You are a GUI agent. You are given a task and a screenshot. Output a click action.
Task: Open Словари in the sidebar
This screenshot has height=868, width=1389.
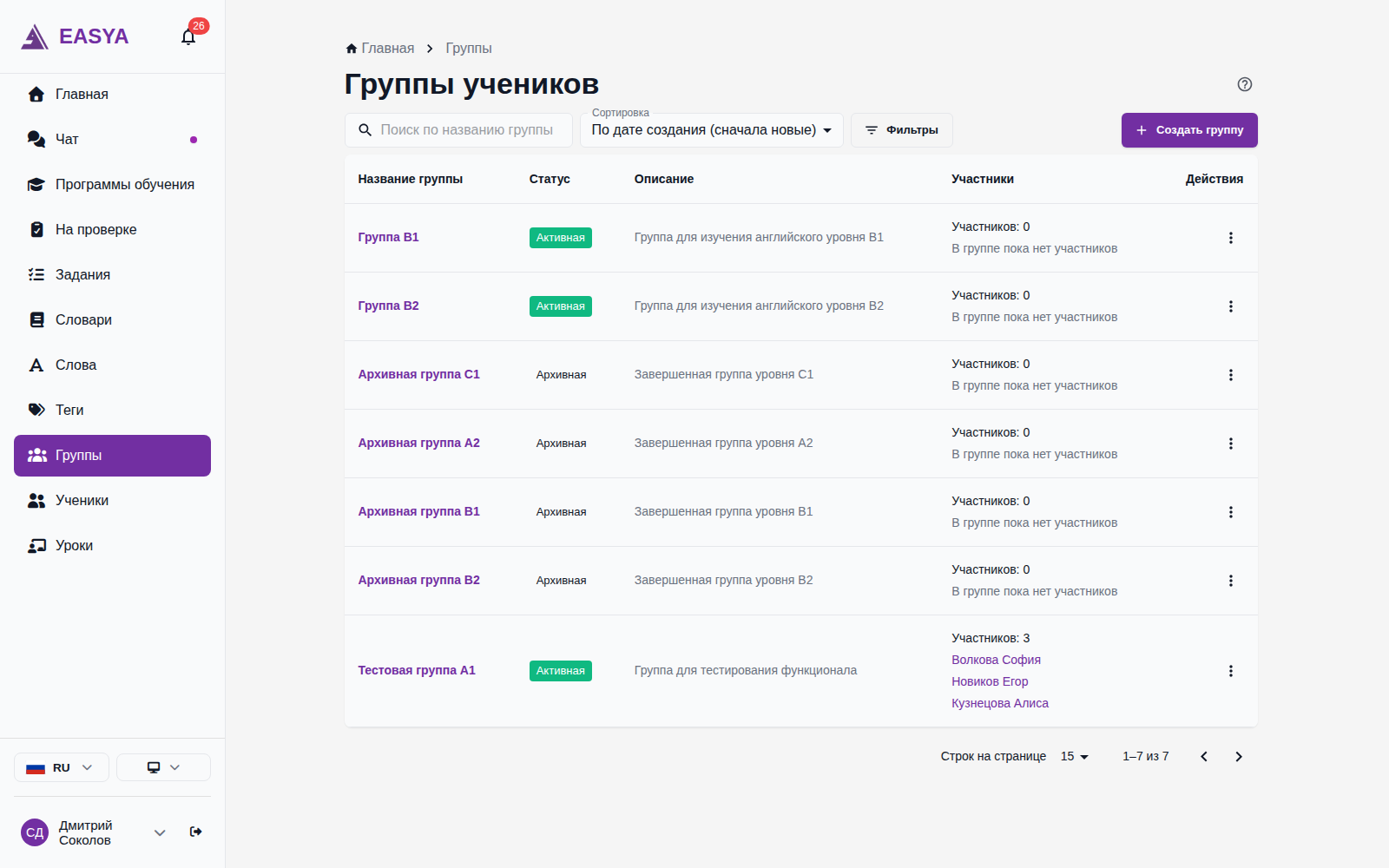click(112, 320)
